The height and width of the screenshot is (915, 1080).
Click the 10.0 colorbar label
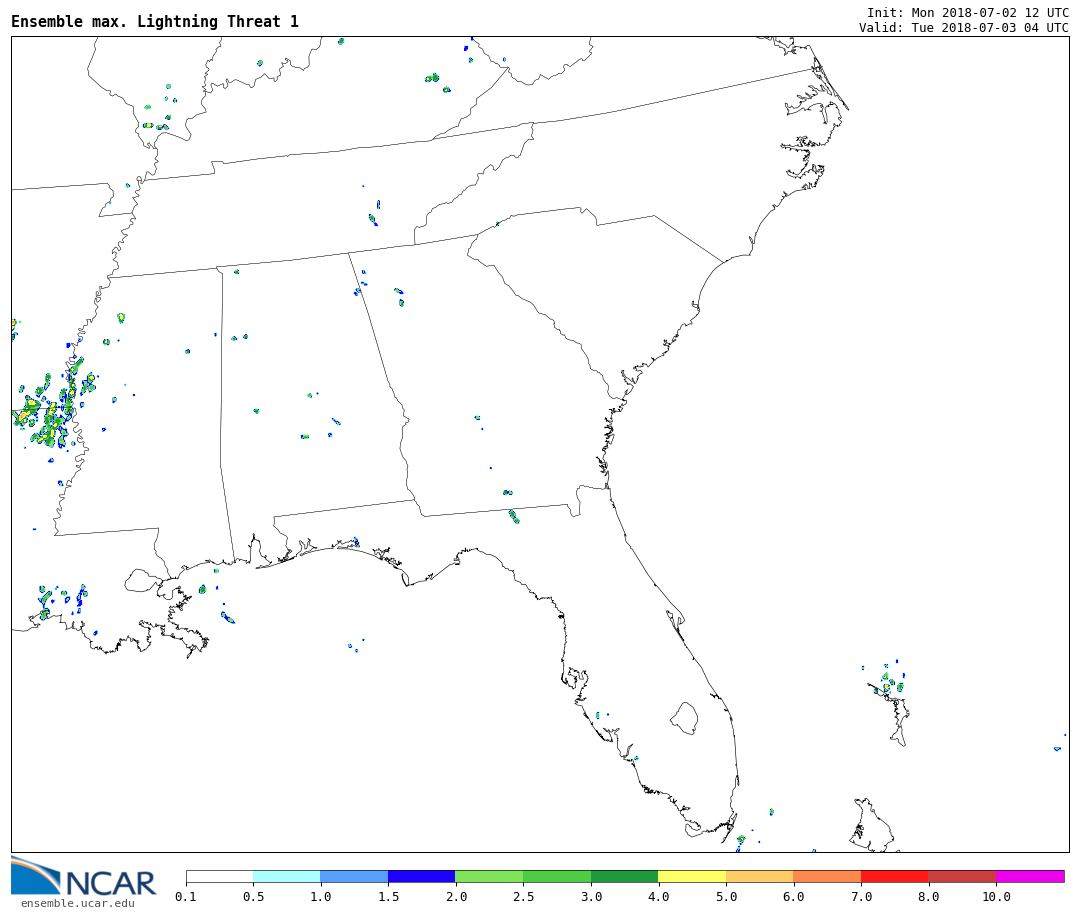(x=996, y=896)
